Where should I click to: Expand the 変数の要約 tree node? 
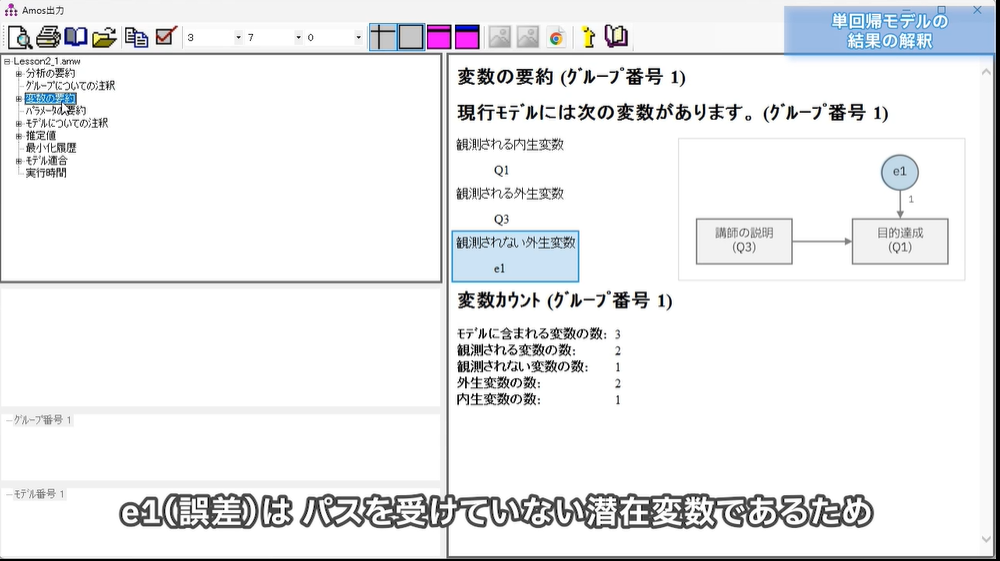pos(19,99)
